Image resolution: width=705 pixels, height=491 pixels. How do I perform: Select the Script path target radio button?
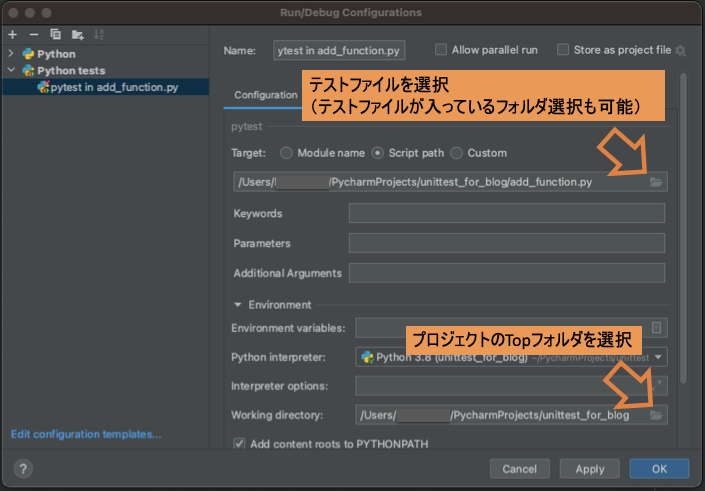[x=377, y=153]
